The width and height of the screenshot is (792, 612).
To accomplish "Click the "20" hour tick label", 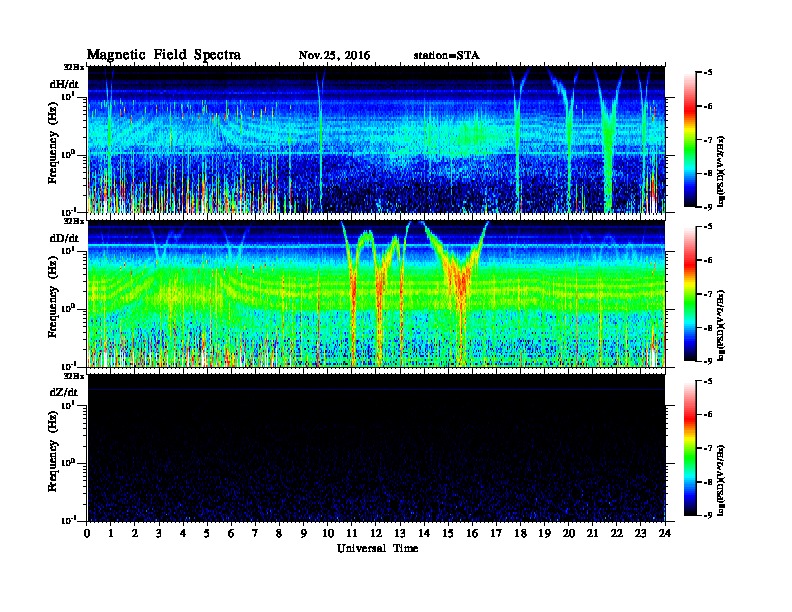I will 568,534.
